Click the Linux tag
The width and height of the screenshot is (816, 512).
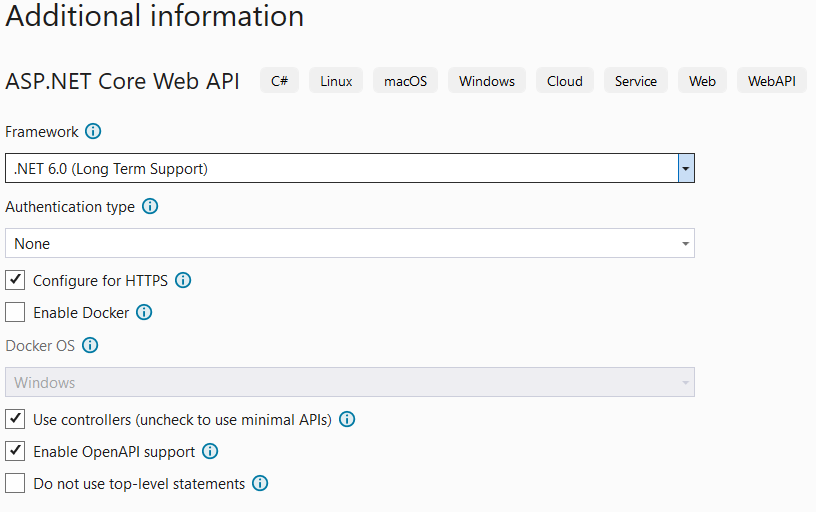[x=336, y=81]
